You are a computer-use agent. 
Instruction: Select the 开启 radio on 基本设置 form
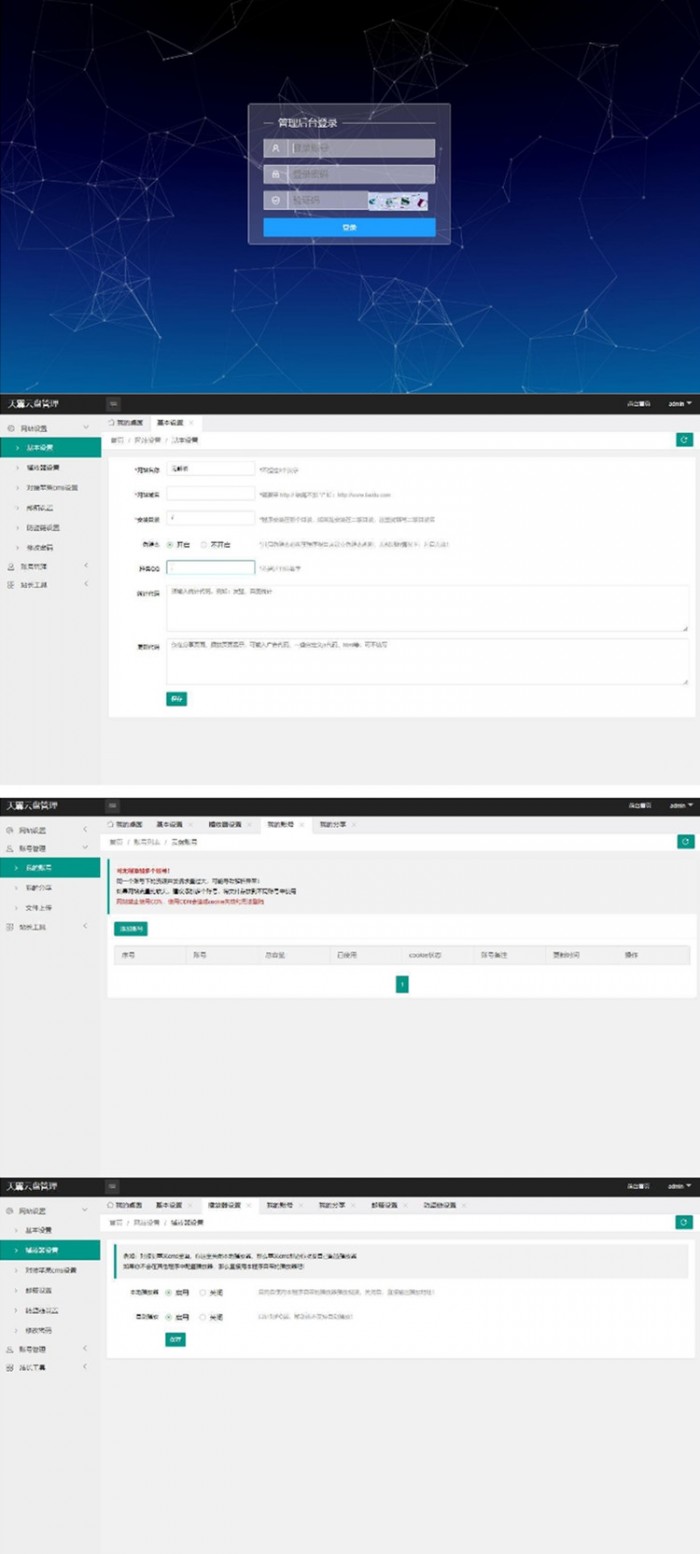170,544
